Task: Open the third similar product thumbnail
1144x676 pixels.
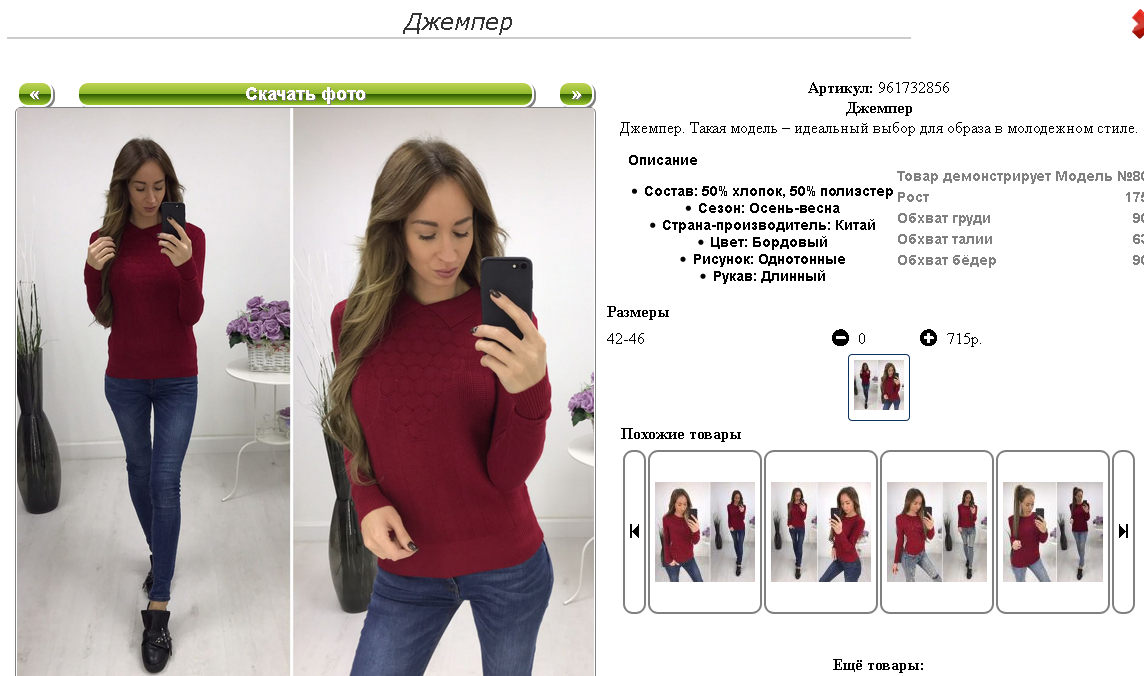Action: point(937,532)
